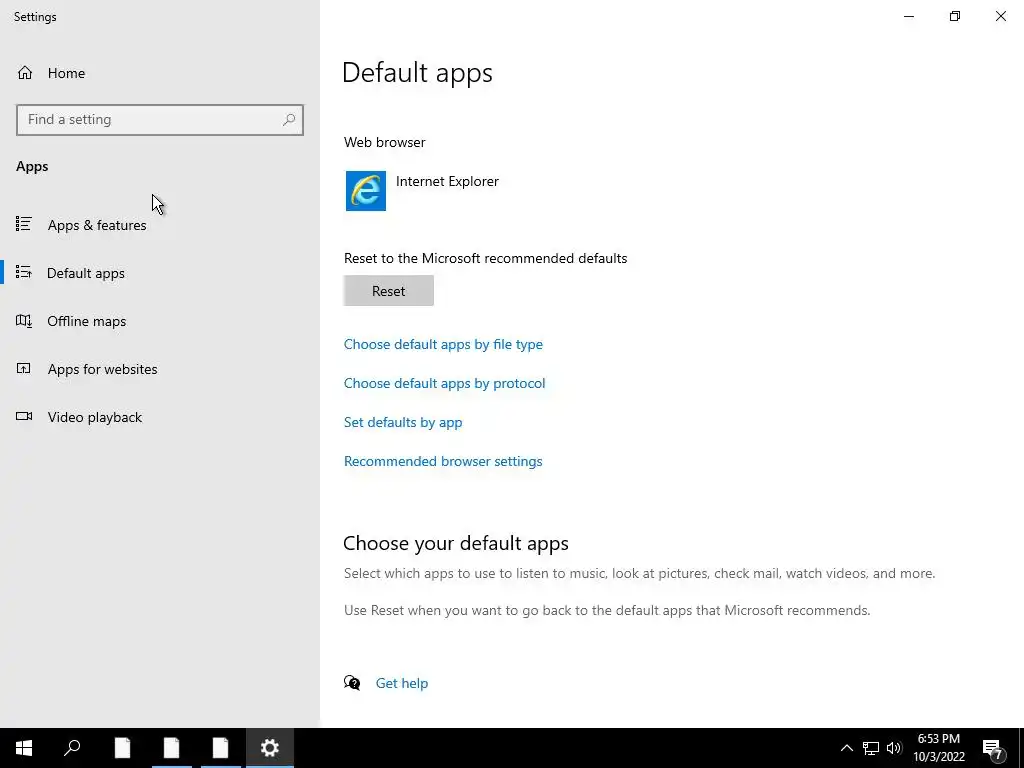Viewport: 1024px width, 768px height.
Task: Click the first document icon on taskbar
Action: pyautogui.click(x=123, y=748)
